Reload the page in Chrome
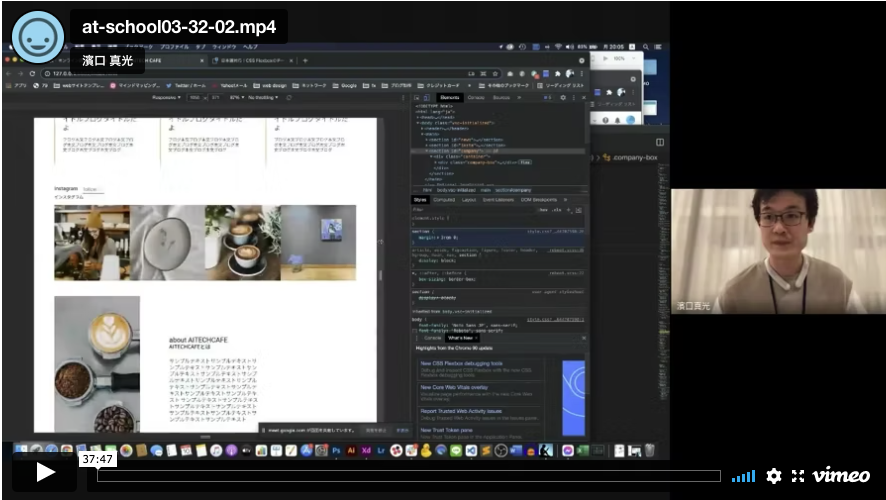Viewport: 886px width, 500px height. click(x=32, y=73)
